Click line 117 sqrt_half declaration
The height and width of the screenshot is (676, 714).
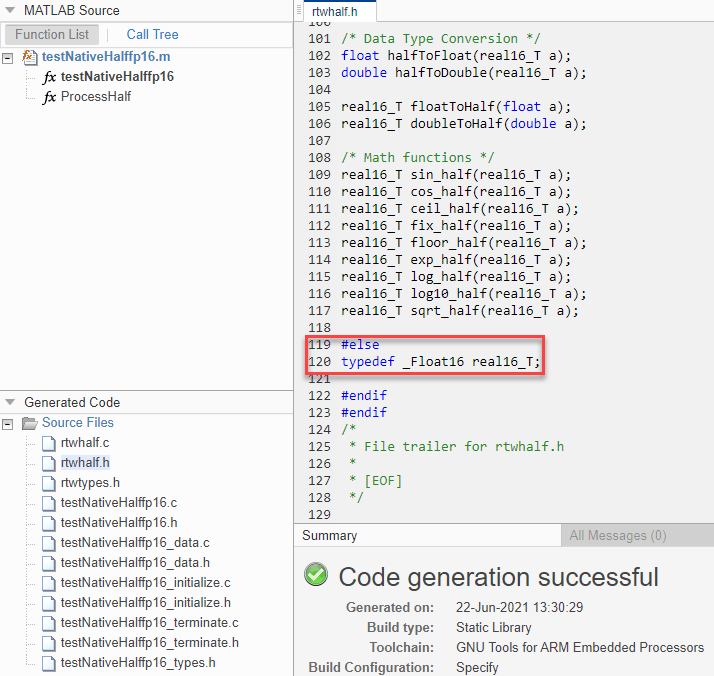pos(460,311)
